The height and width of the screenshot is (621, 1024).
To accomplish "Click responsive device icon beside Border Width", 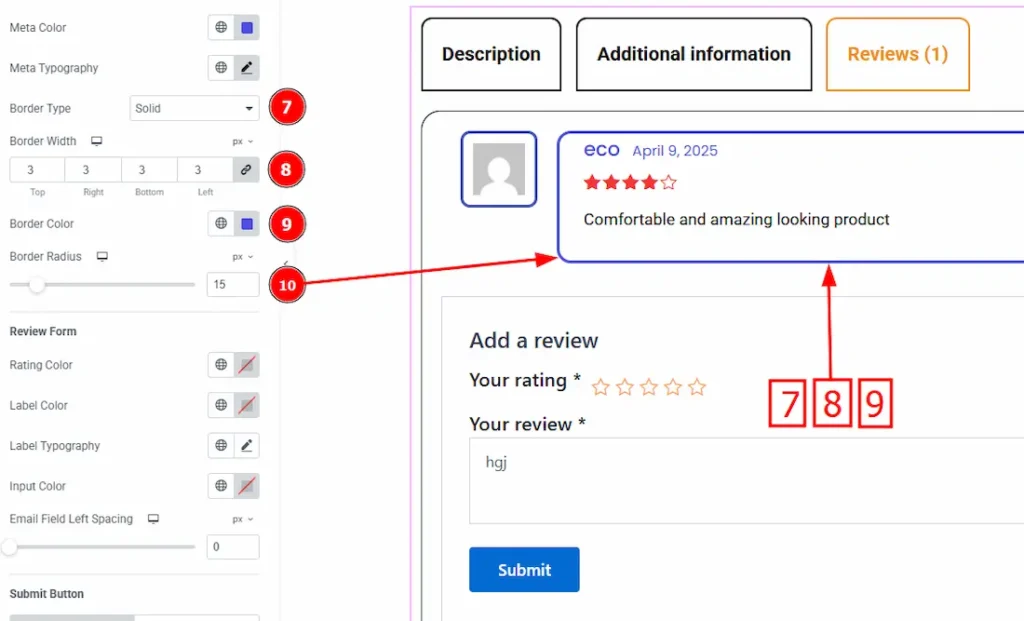I will pos(97,142).
